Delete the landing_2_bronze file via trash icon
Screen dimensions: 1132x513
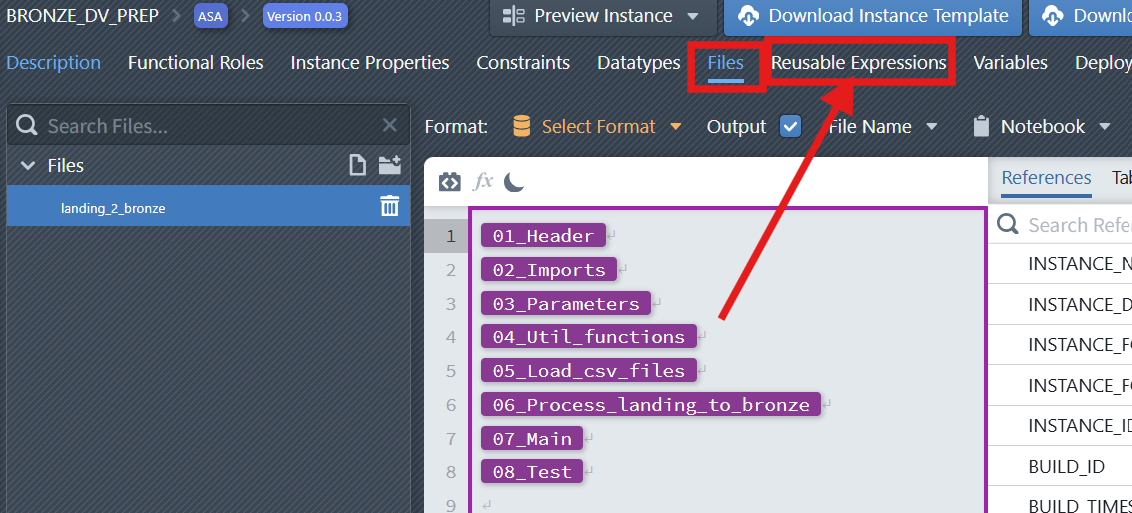pyautogui.click(x=389, y=207)
